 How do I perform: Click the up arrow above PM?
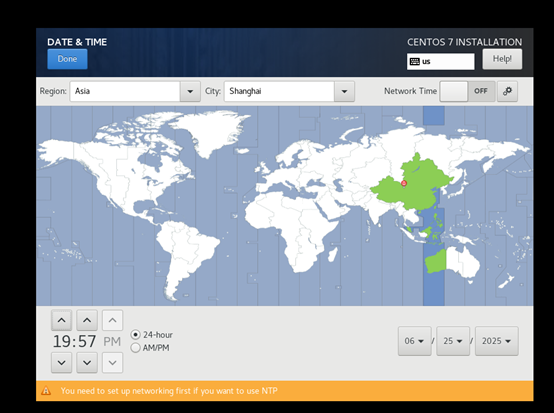[x=113, y=320]
